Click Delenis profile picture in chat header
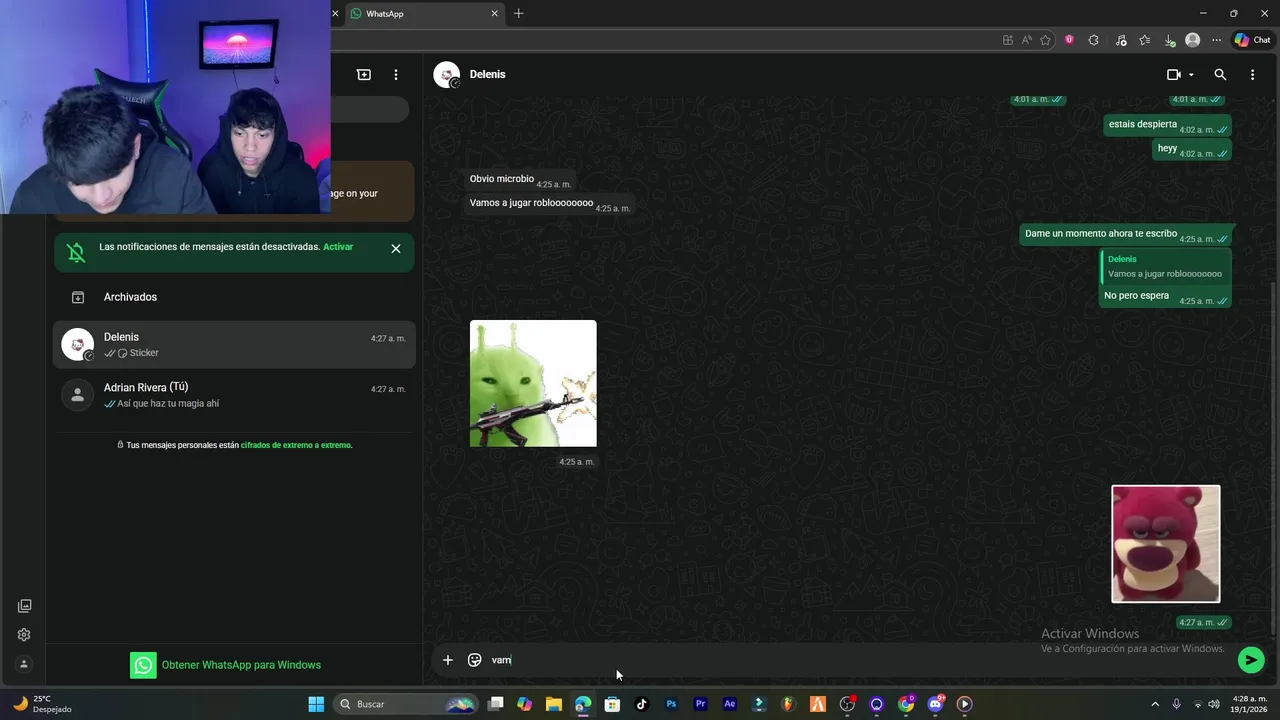The width and height of the screenshot is (1280, 720). click(447, 75)
